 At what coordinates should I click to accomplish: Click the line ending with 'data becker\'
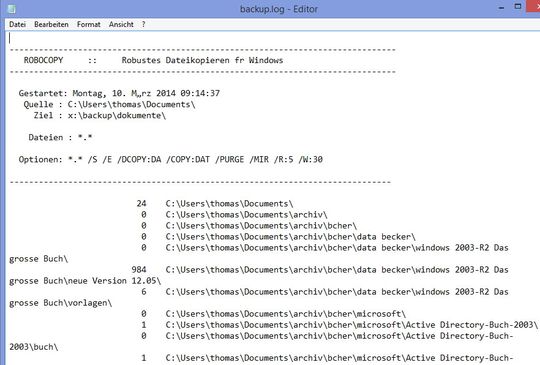click(x=291, y=237)
